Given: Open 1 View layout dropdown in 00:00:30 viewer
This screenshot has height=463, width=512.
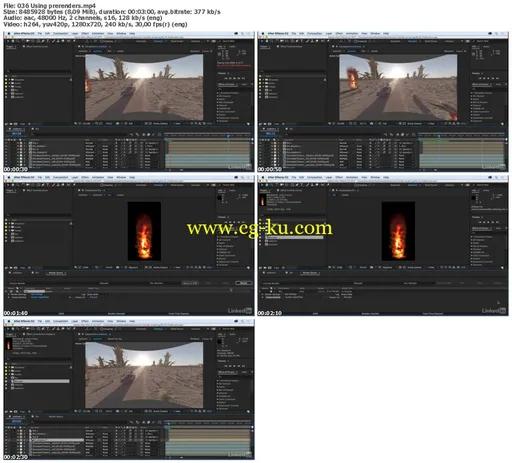Looking at the screenshot, I should coord(178,123).
